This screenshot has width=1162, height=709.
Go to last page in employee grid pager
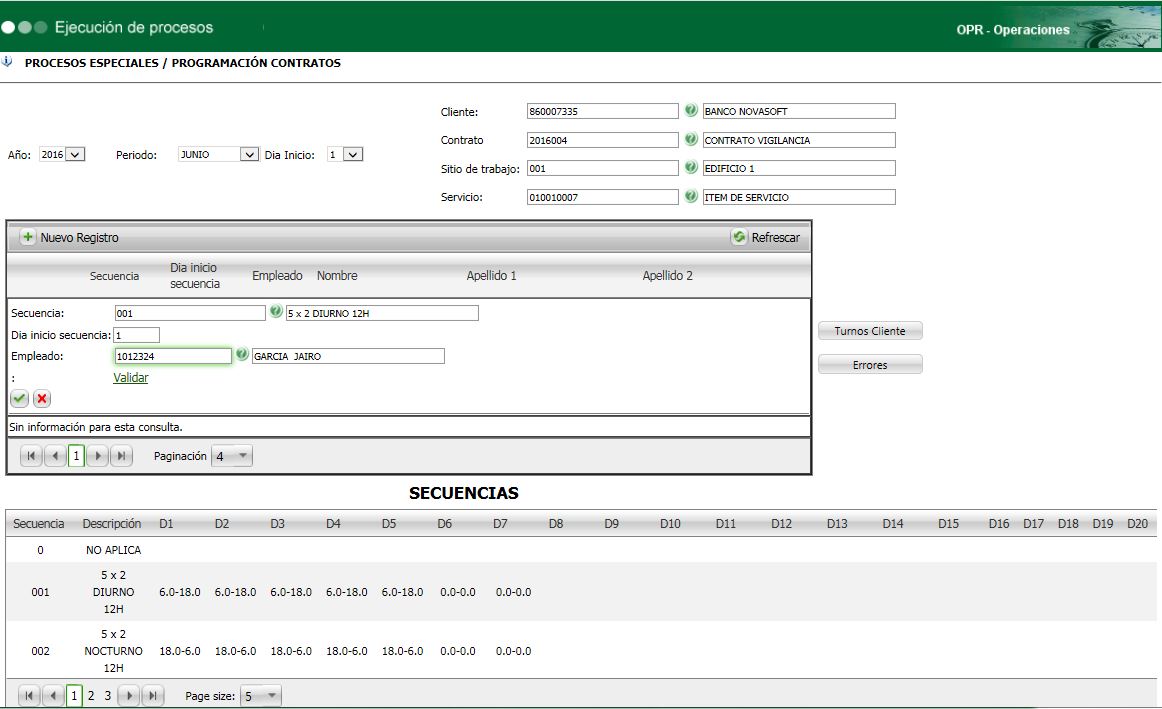[122, 456]
